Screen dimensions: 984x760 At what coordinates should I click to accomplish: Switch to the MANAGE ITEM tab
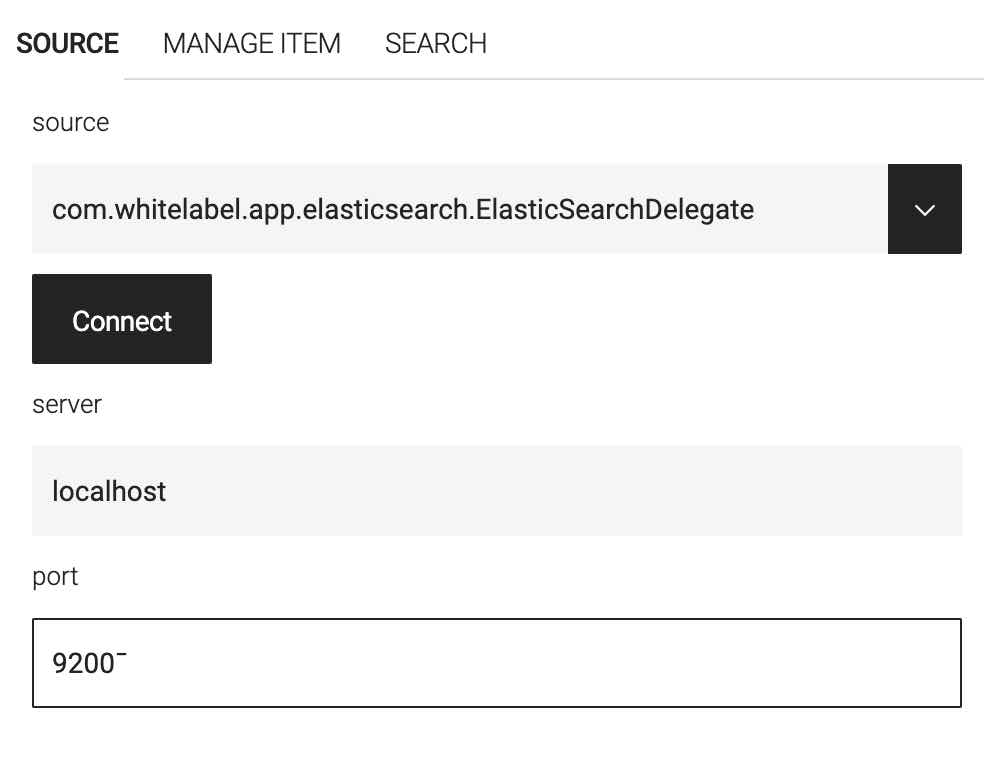click(x=252, y=43)
